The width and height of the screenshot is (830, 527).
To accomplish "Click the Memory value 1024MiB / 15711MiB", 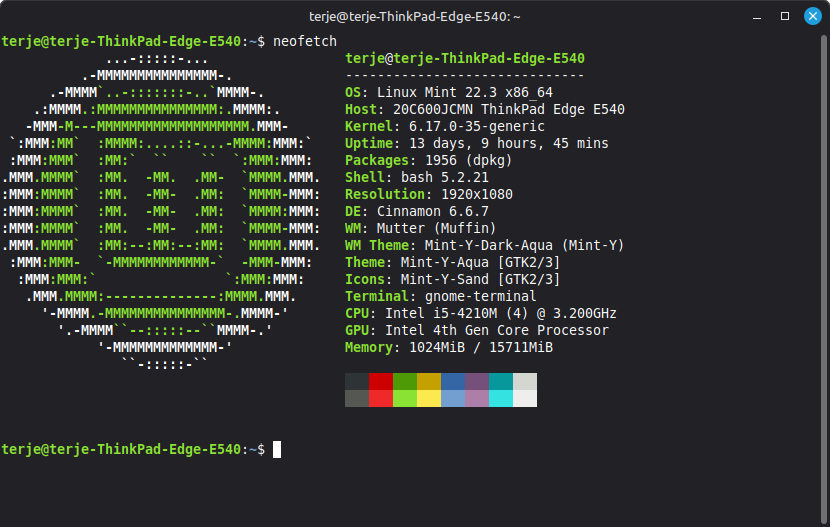I will pyautogui.click(x=481, y=347).
